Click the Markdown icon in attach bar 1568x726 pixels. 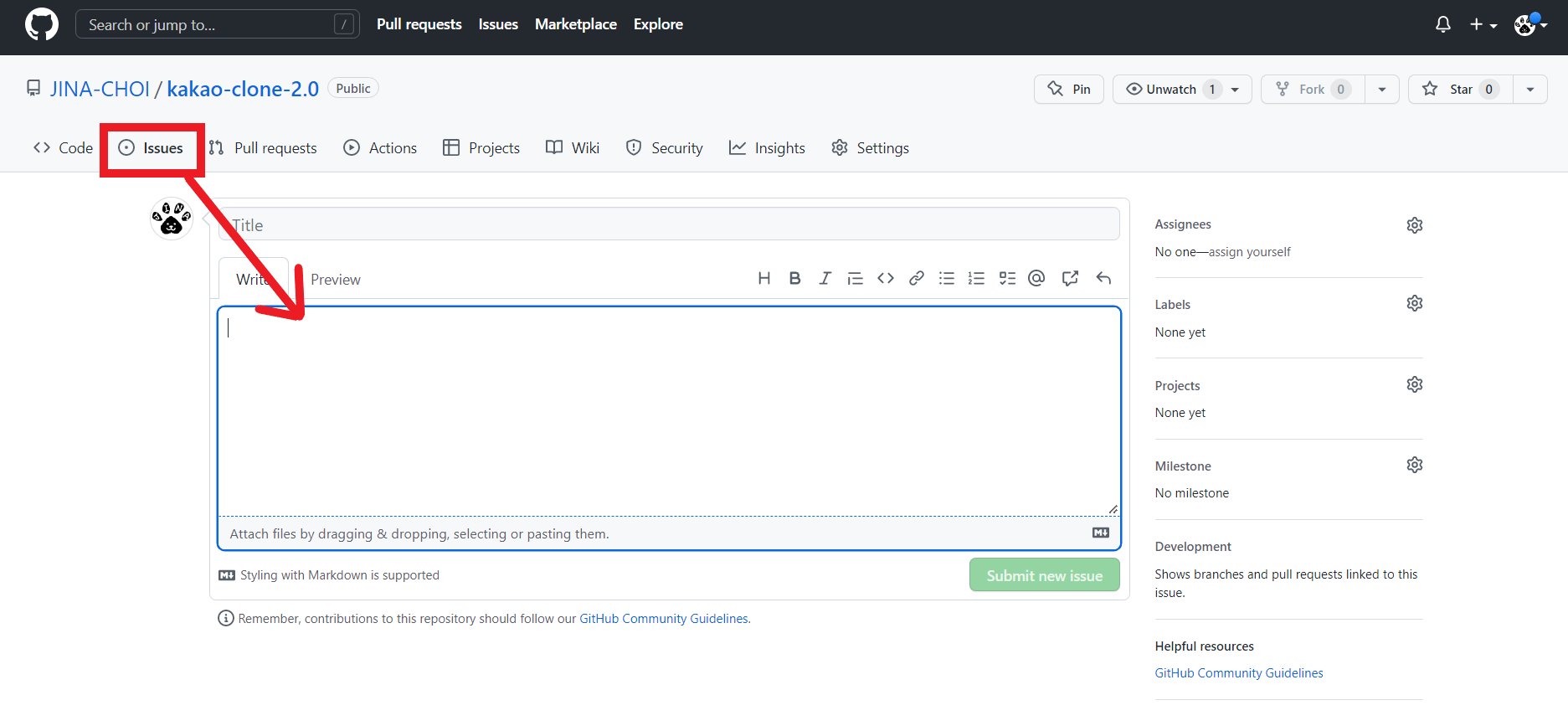(1101, 533)
